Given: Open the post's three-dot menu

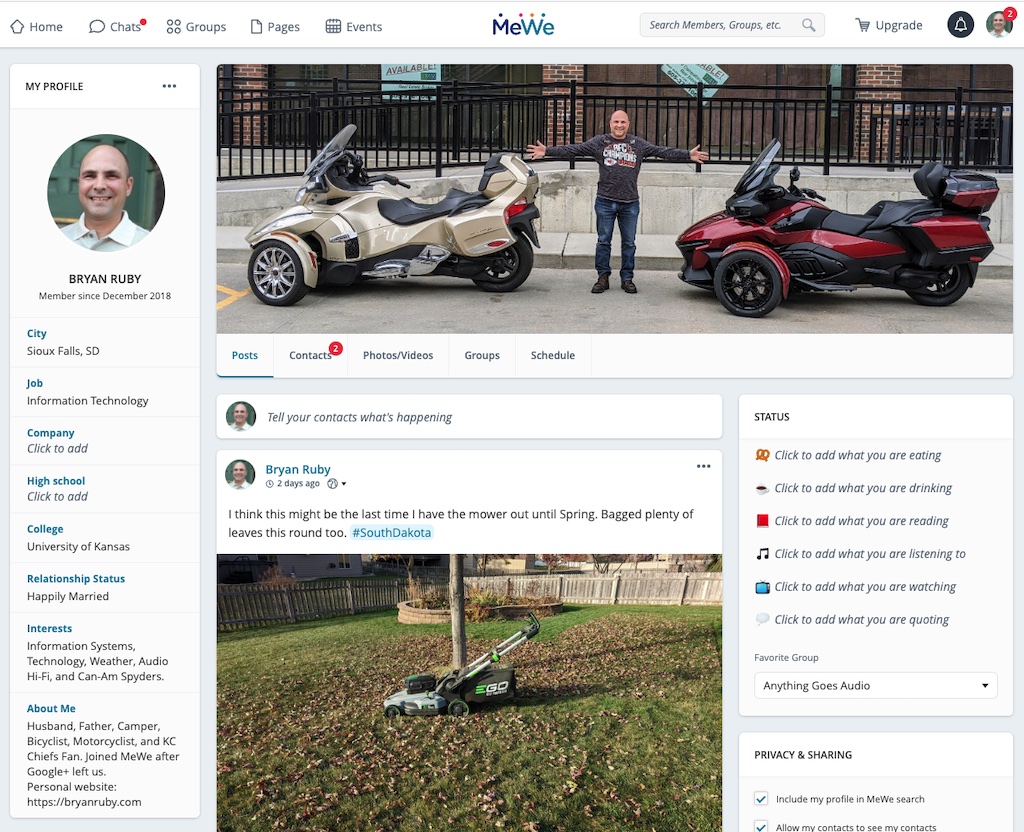Looking at the screenshot, I should pyautogui.click(x=703, y=466).
